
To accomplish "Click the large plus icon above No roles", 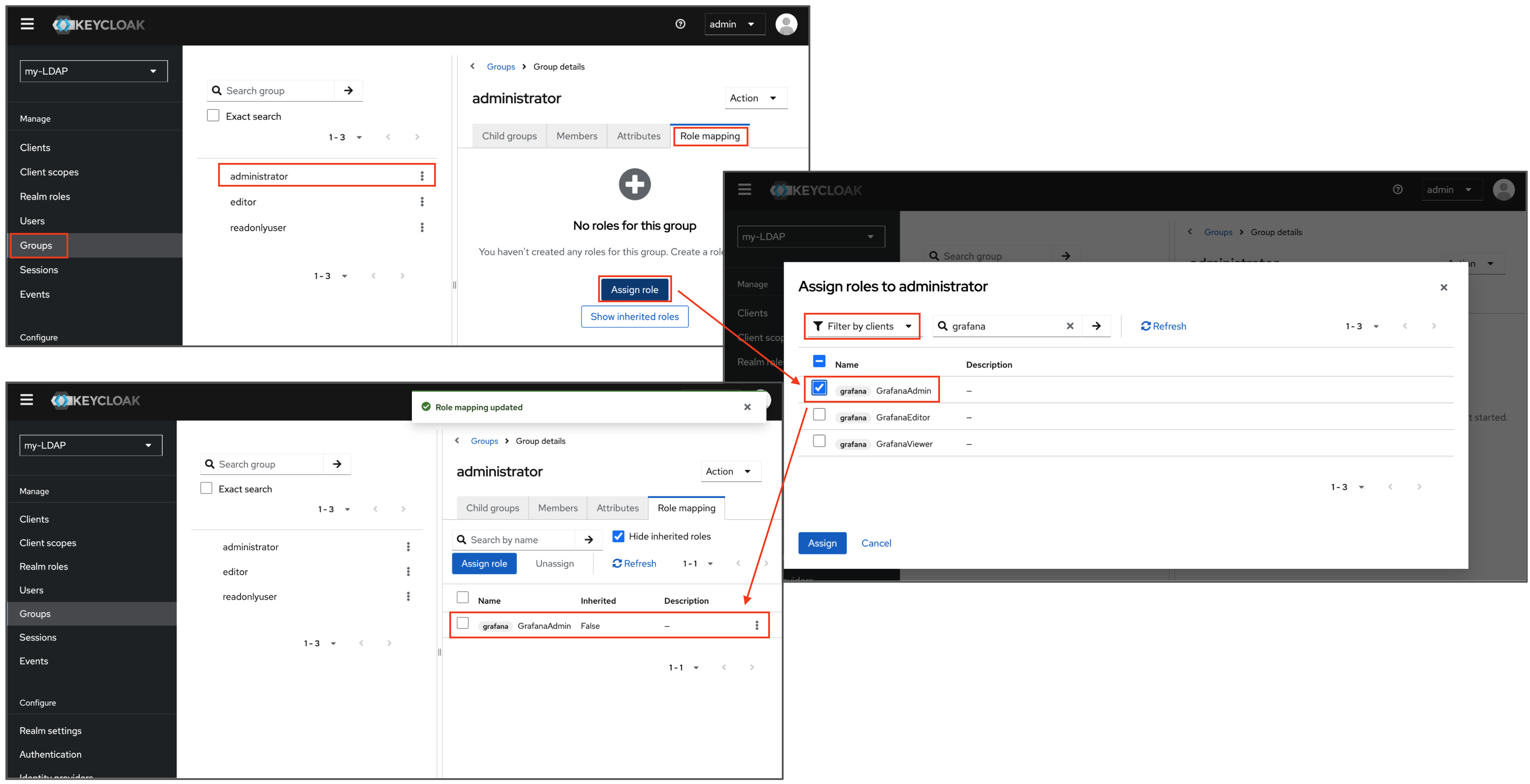I will 634,184.
